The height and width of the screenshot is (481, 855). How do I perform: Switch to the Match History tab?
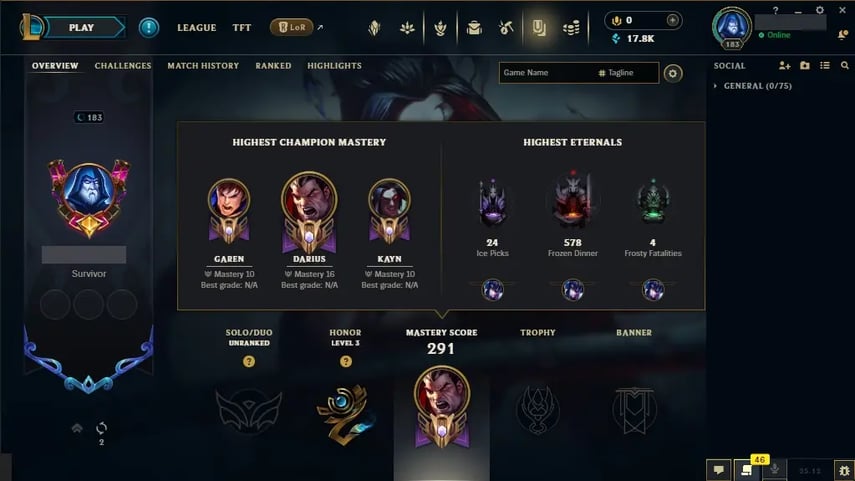coord(203,65)
